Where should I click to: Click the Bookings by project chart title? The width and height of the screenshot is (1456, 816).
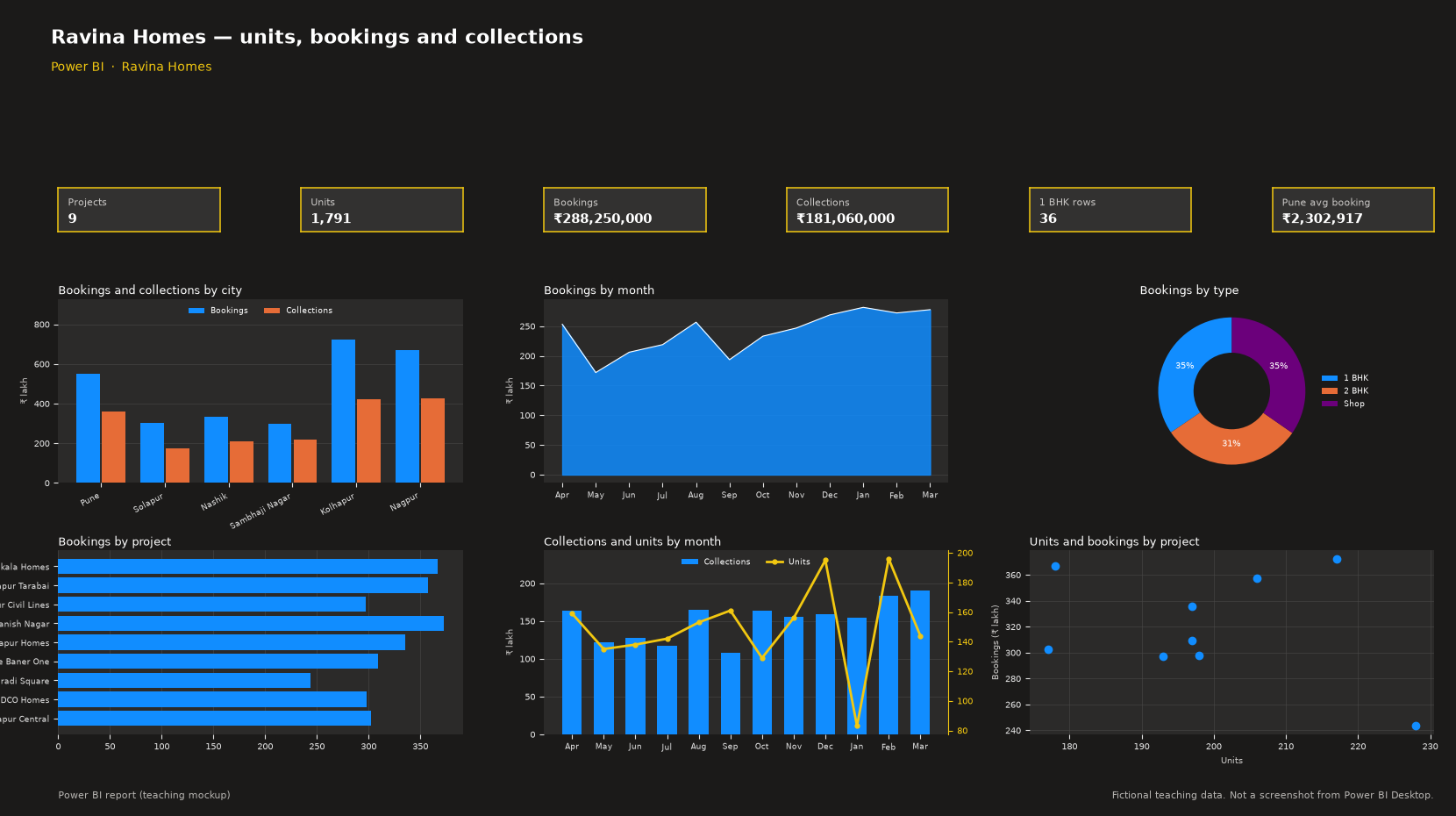click(115, 542)
